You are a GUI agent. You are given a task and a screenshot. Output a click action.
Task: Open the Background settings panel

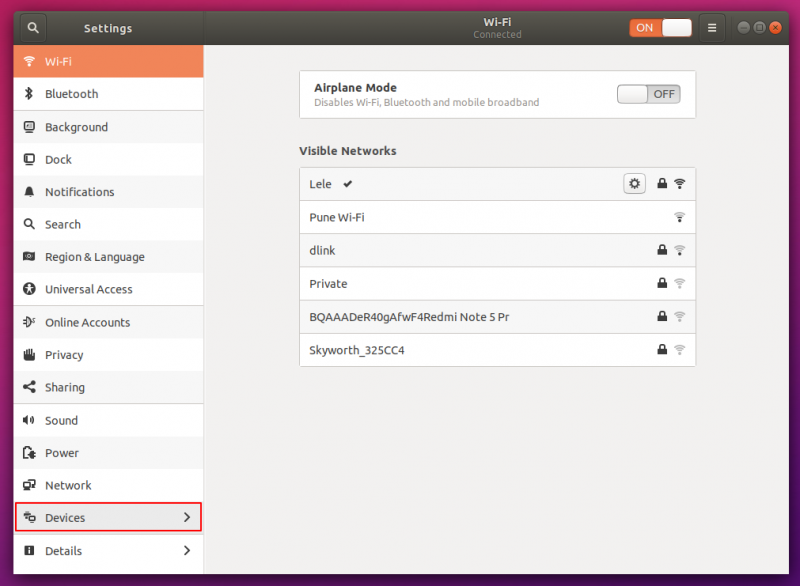76,127
